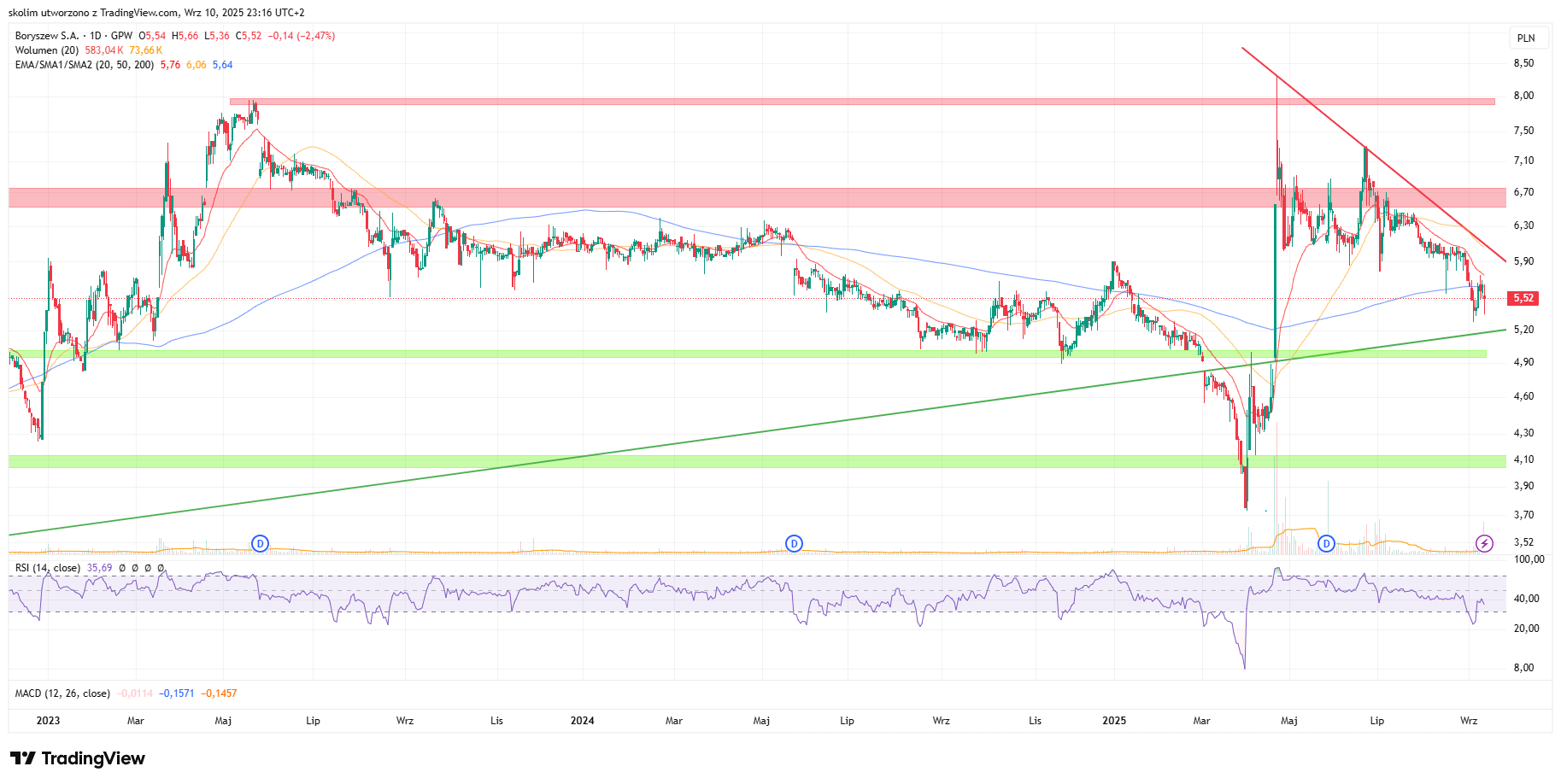Click the SMA 200 value 5,64

click(222, 65)
